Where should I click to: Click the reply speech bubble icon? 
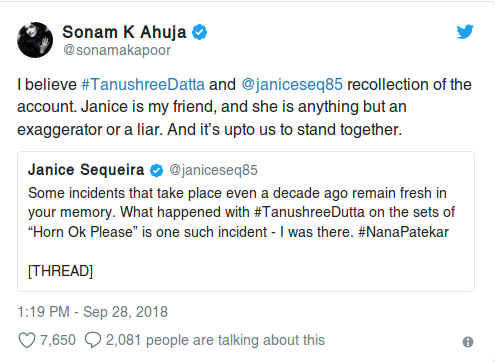click(x=93, y=340)
